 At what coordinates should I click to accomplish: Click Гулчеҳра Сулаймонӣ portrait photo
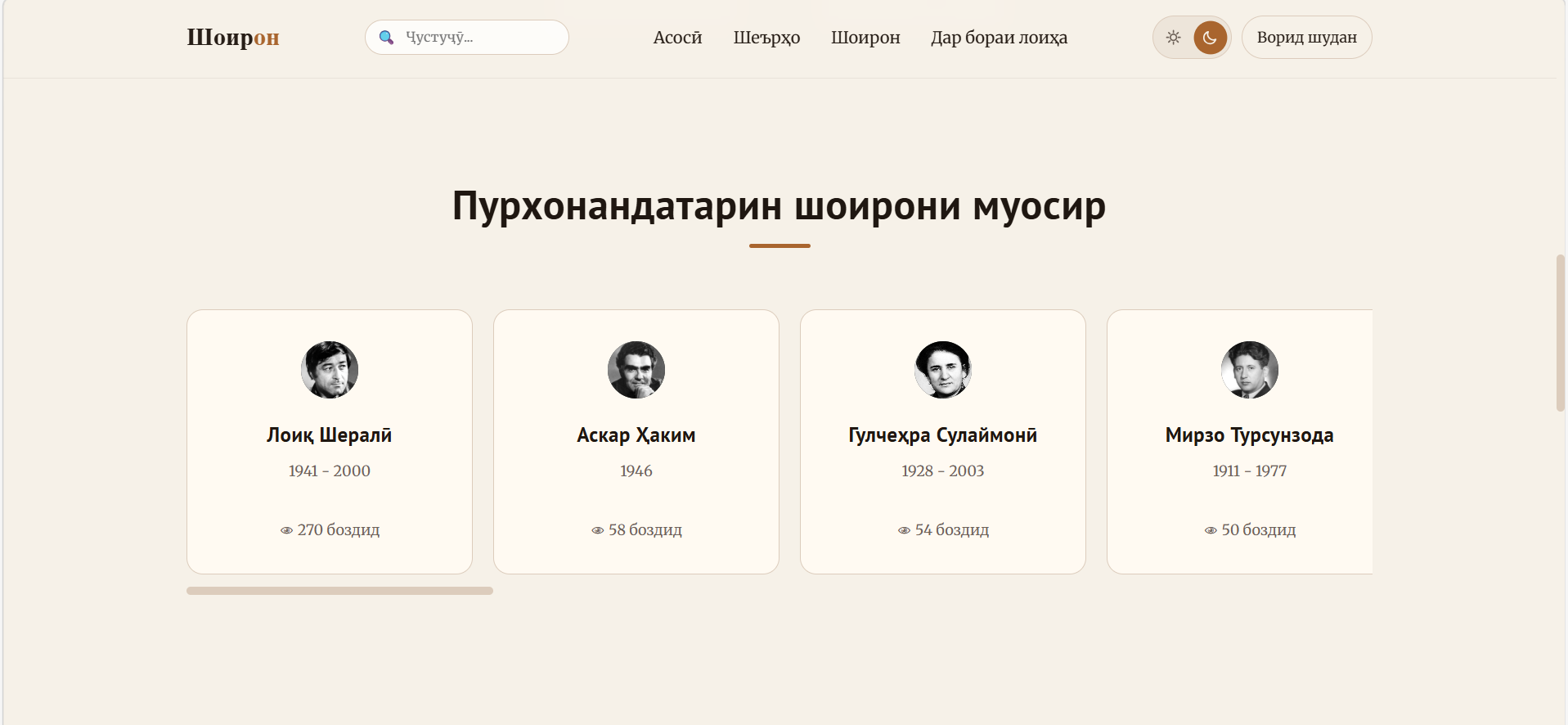pyautogui.click(x=943, y=370)
